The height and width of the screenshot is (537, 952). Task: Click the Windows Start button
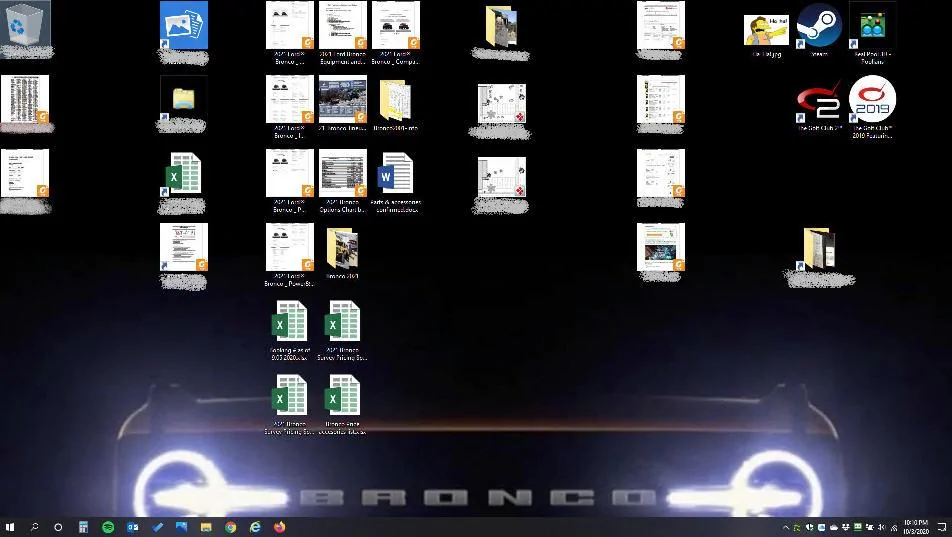click(x=9, y=527)
